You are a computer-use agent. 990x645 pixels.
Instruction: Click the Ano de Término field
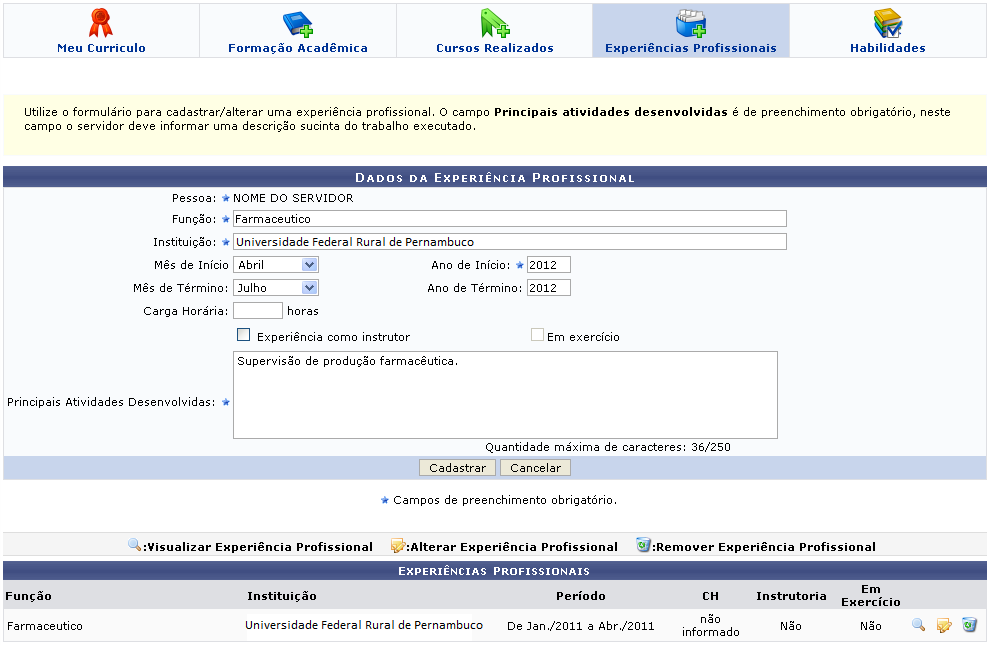(548, 288)
